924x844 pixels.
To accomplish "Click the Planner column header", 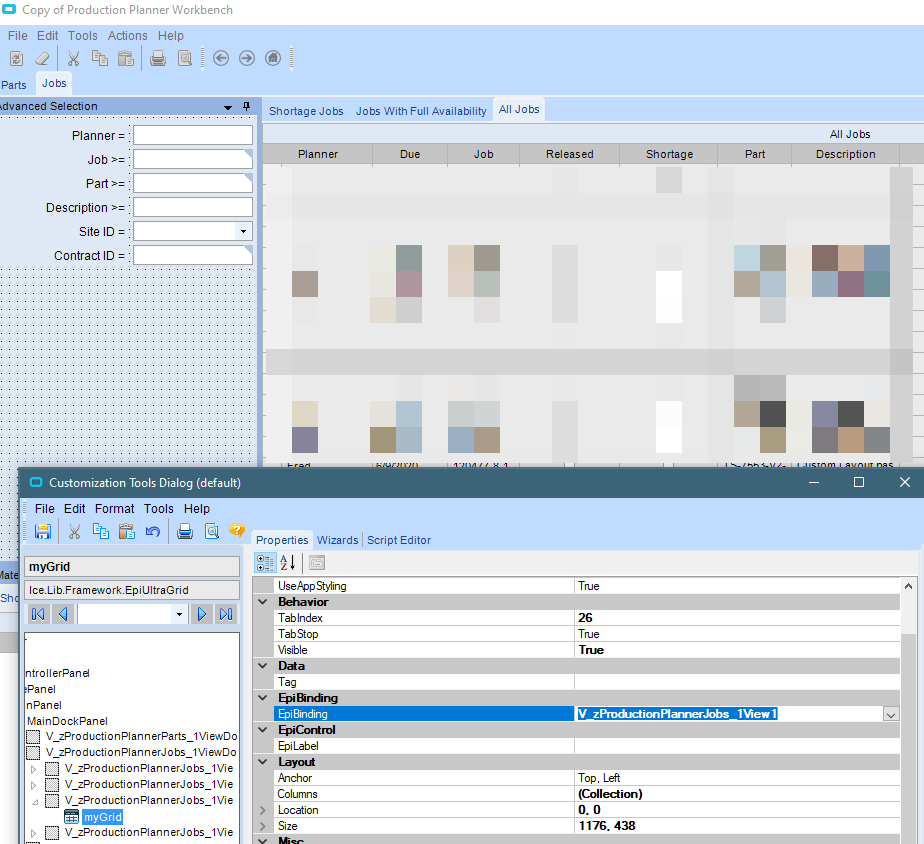I will coord(318,154).
